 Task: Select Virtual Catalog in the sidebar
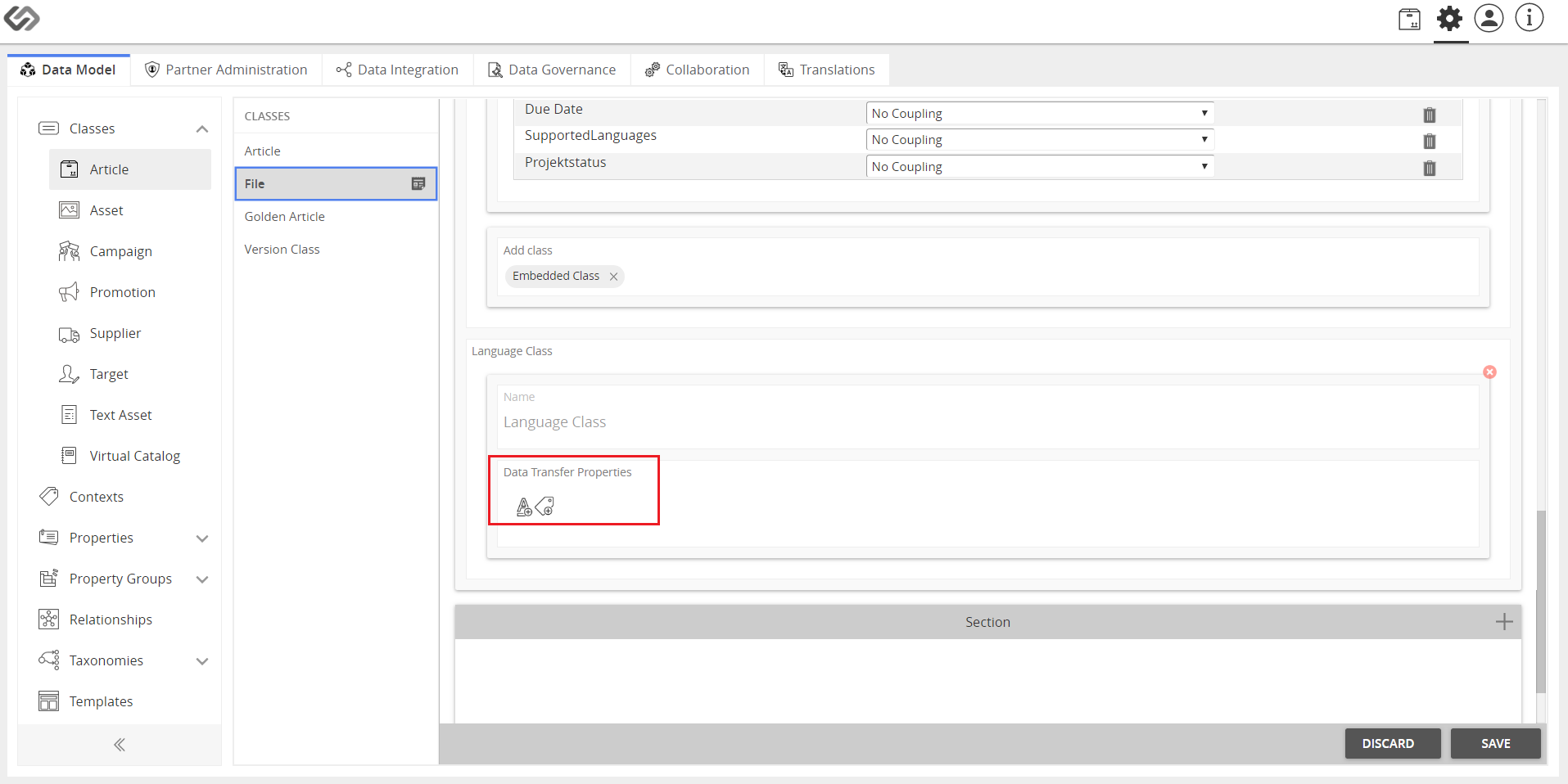coord(130,456)
